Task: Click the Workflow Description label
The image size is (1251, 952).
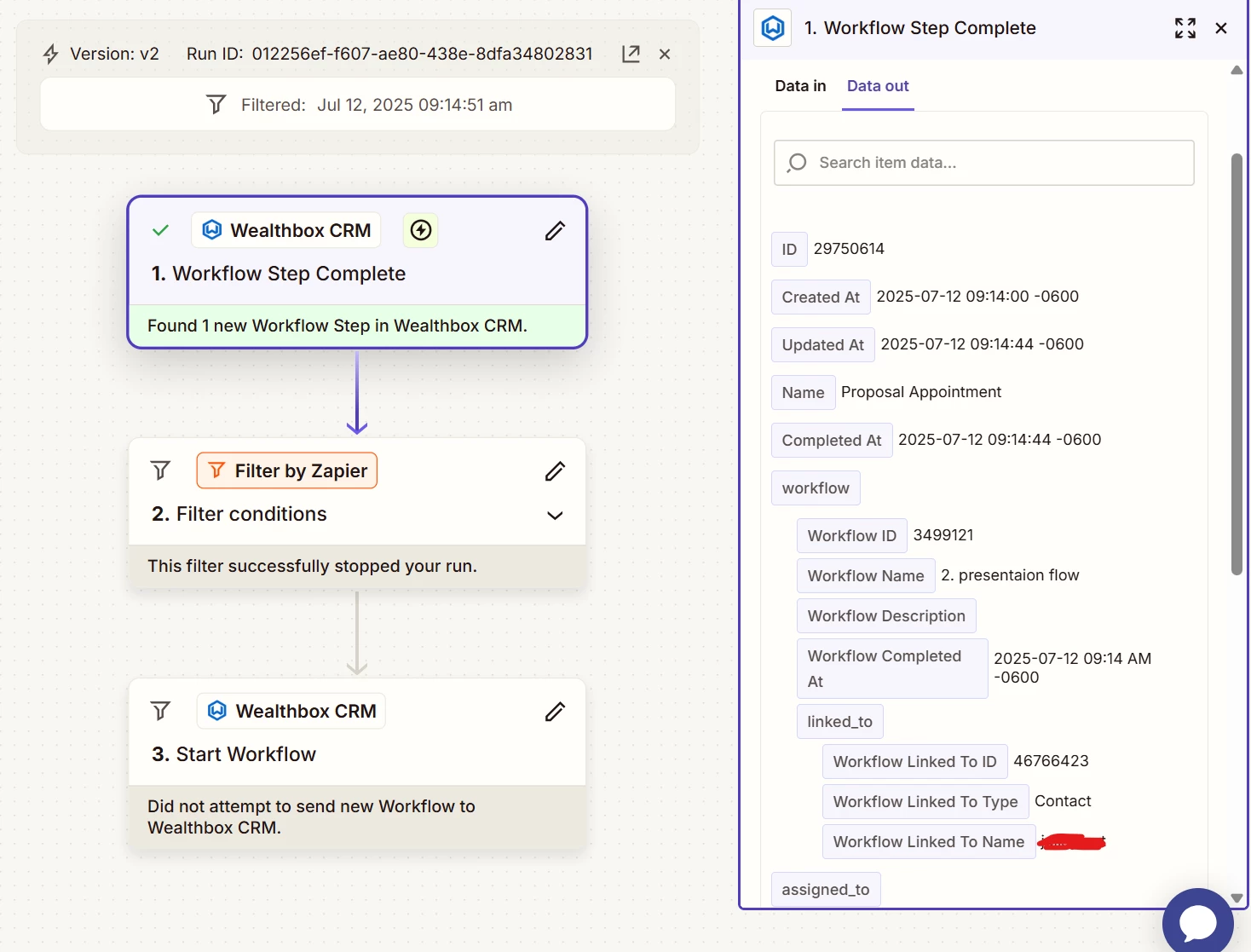Action: point(886,615)
